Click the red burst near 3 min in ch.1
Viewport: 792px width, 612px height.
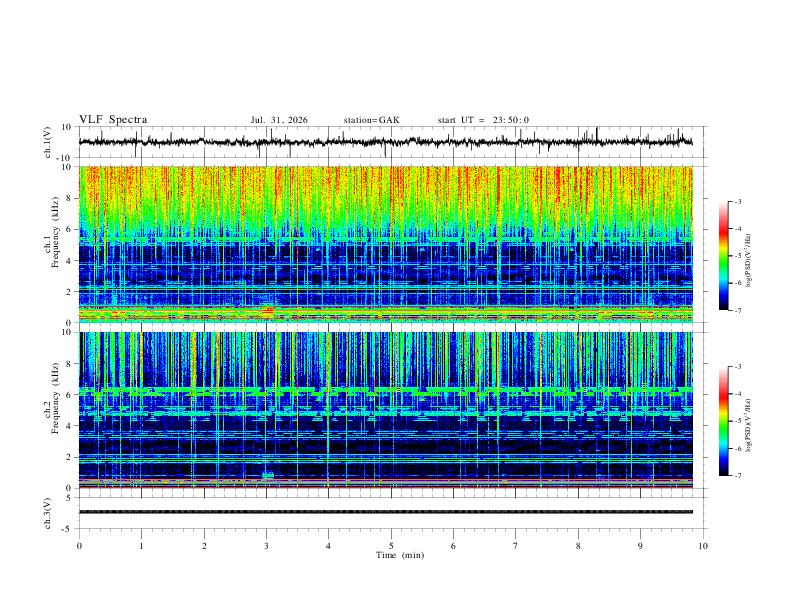[x=268, y=310]
